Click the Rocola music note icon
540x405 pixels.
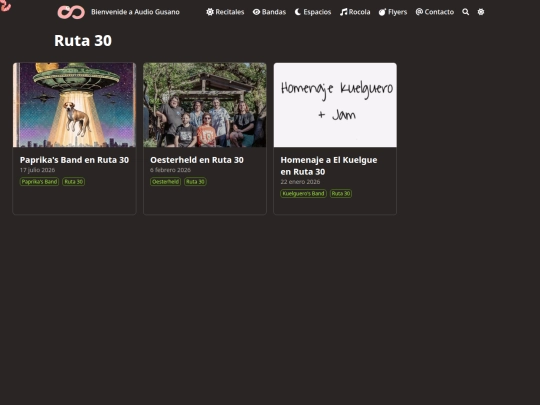coord(343,12)
